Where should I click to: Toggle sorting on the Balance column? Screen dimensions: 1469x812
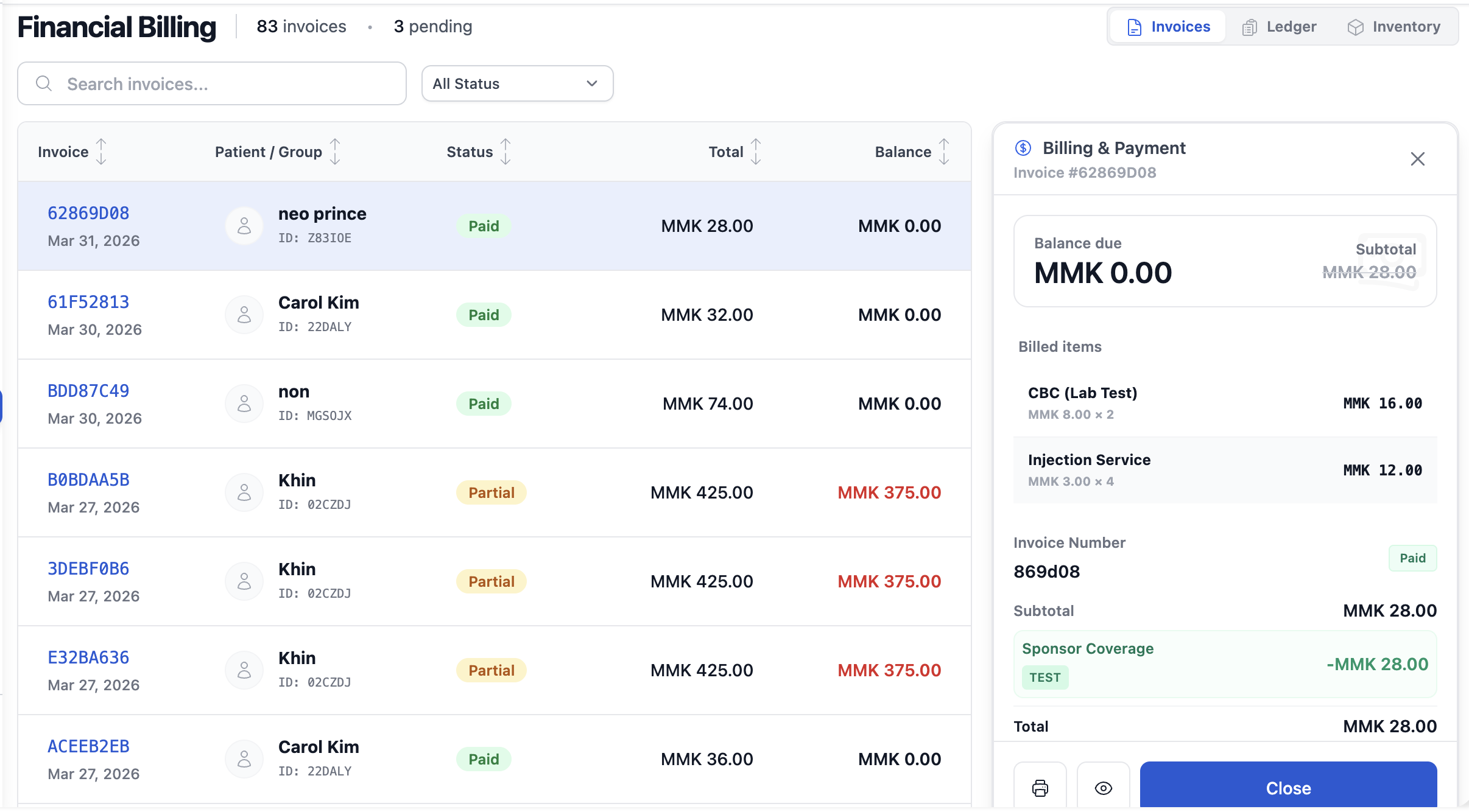point(943,152)
